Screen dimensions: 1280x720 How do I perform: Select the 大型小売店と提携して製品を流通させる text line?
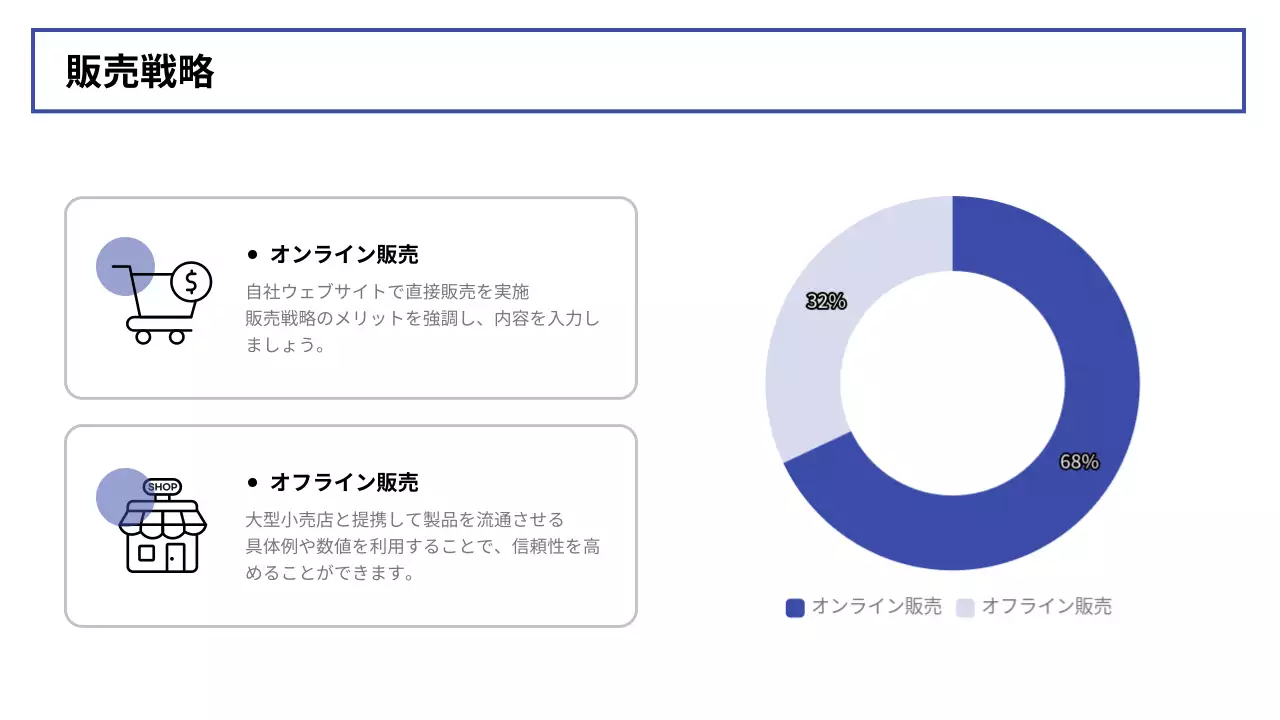pos(405,520)
